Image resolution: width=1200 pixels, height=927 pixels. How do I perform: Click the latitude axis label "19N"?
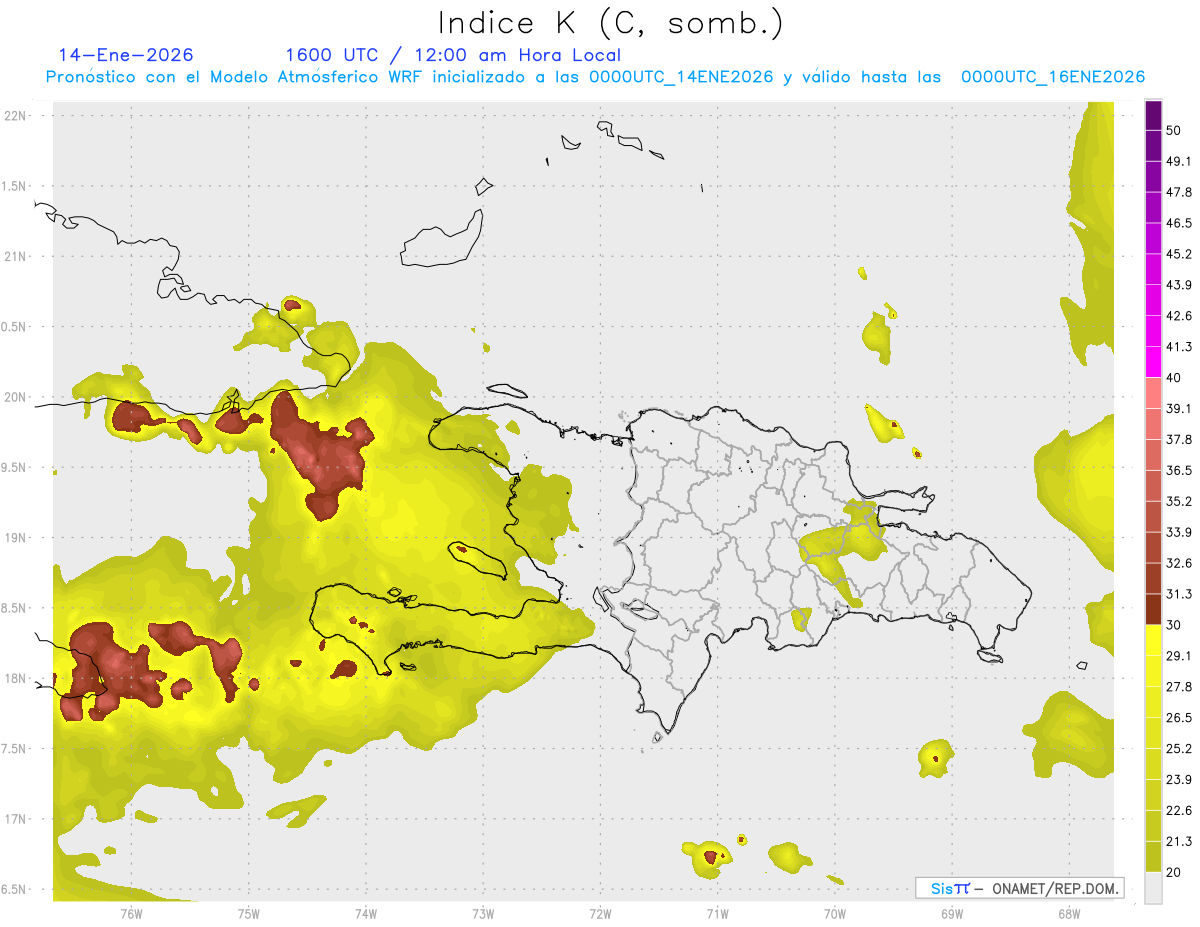pyautogui.click(x=15, y=538)
